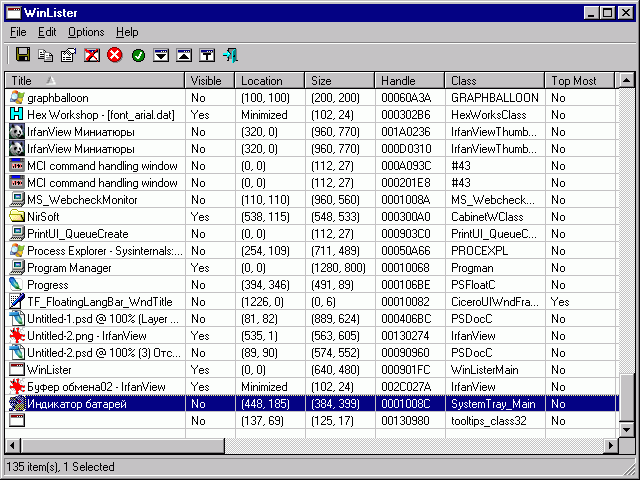
Task: Click the window icon with up arrow
Action: click(x=184, y=55)
